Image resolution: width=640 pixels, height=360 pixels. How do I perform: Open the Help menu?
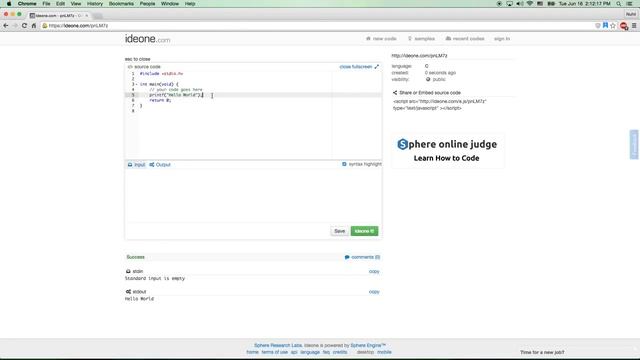190,4
